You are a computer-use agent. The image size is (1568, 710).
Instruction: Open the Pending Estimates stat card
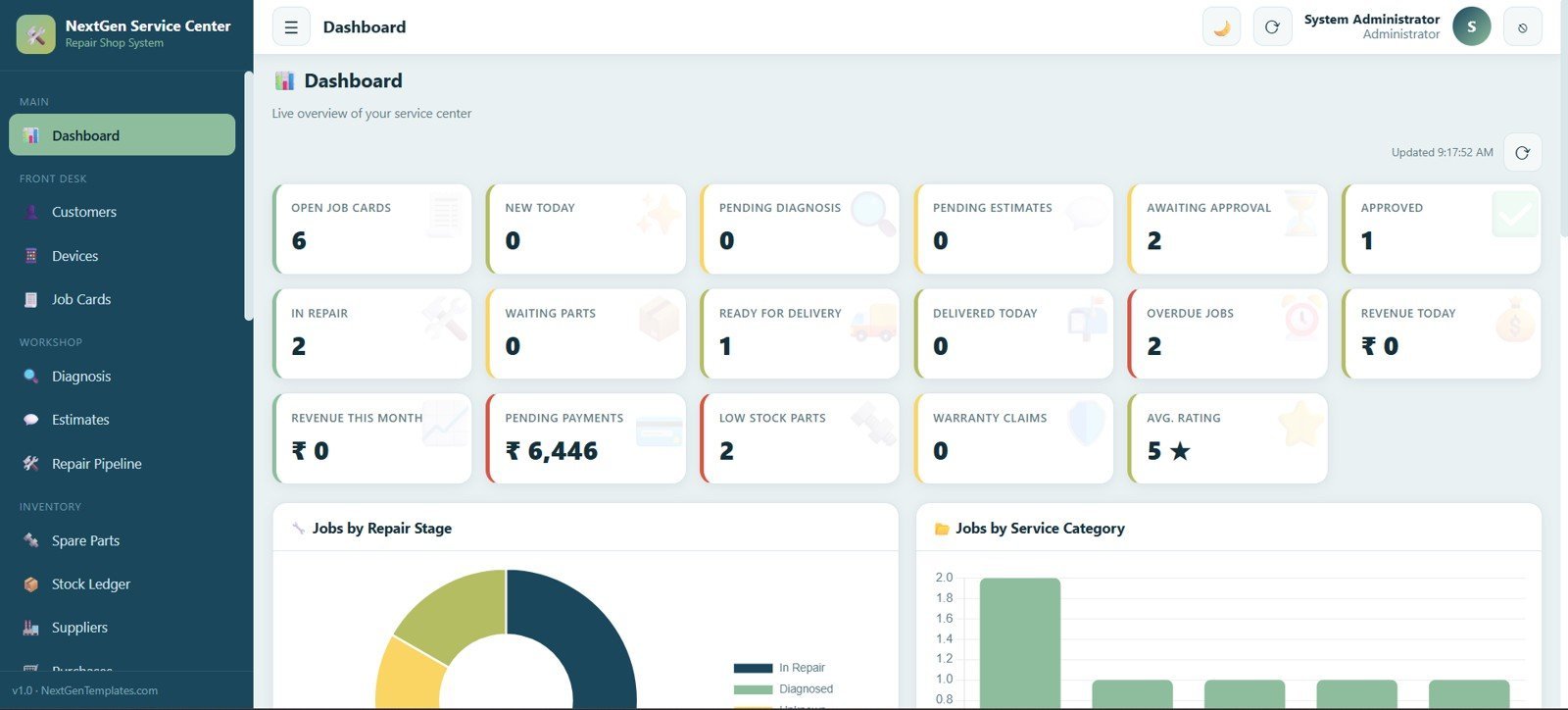coord(1013,228)
